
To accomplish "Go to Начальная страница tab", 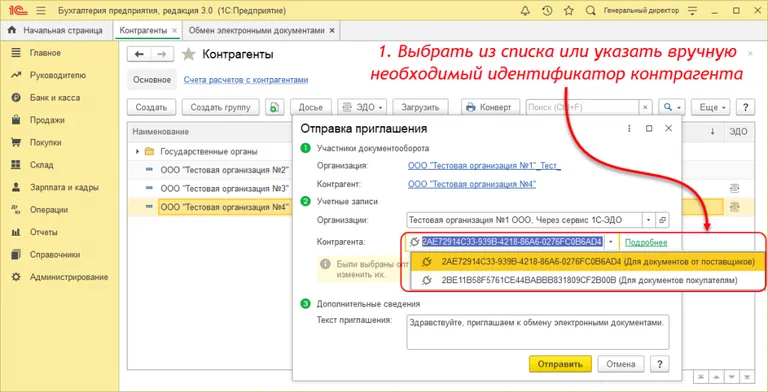I will pyautogui.click(x=55, y=30).
